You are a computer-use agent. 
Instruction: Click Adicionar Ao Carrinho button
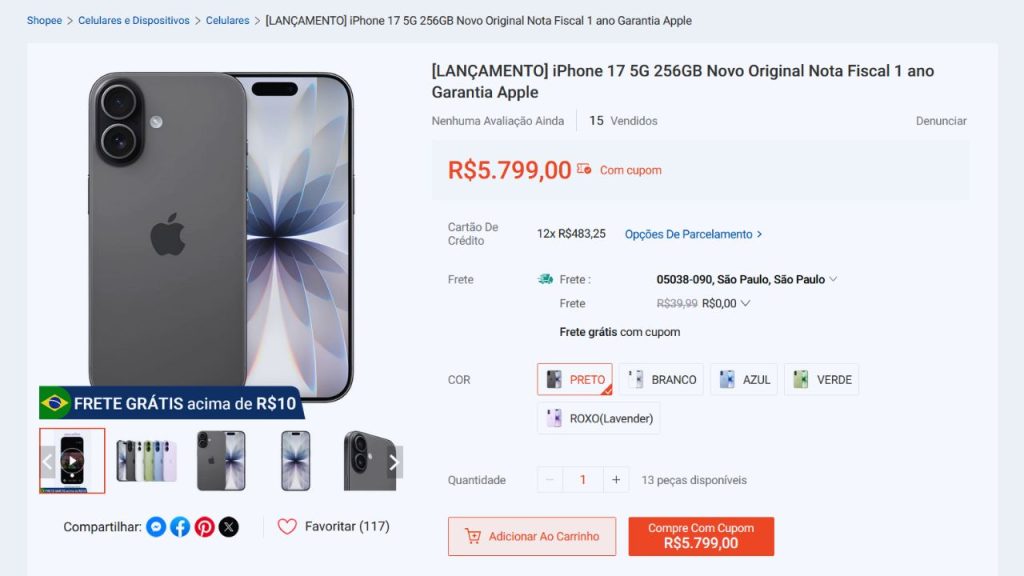pyautogui.click(x=532, y=537)
